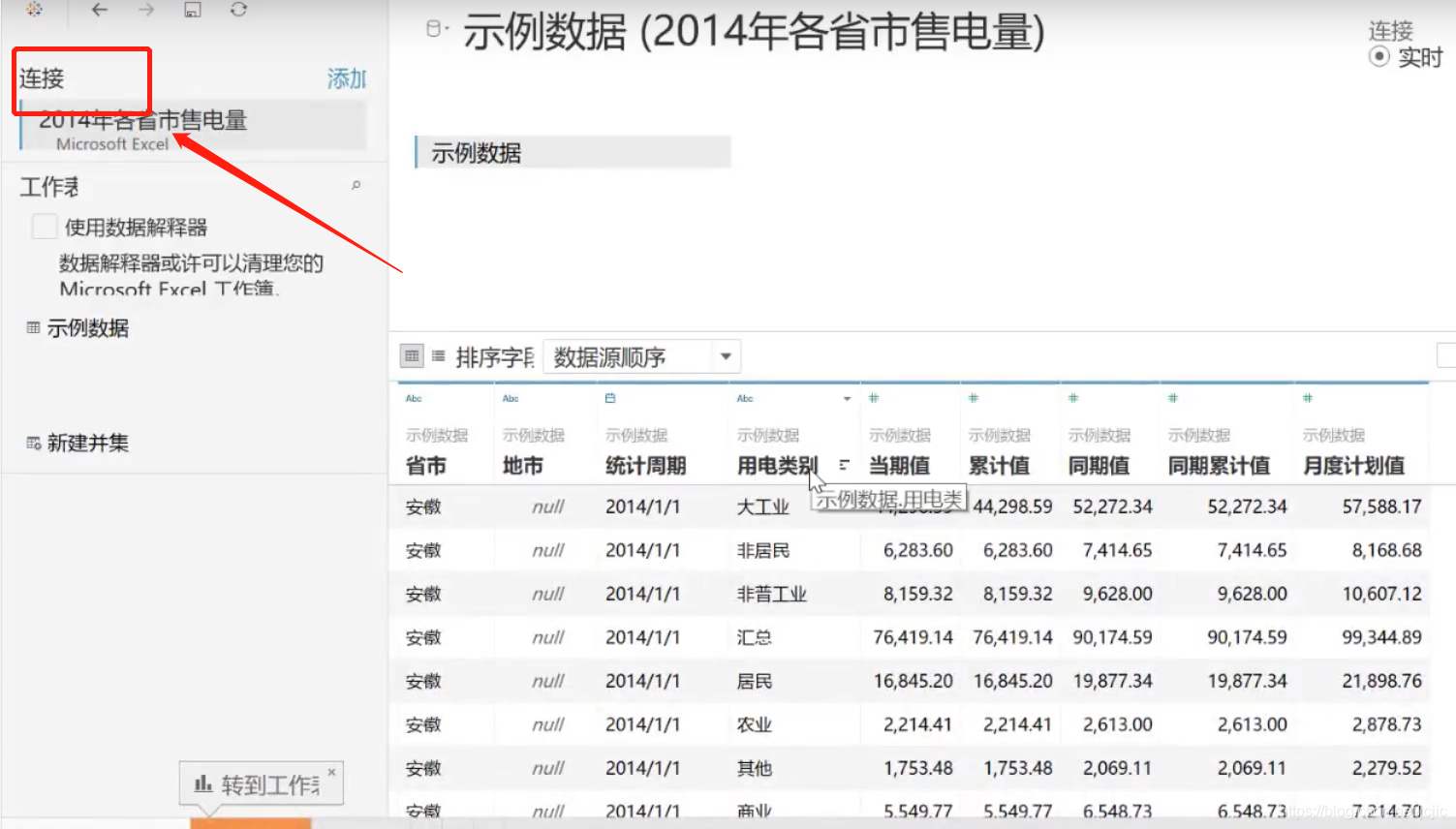Open the data source title dropdown
This screenshot has height=829, width=1456.
[445, 29]
